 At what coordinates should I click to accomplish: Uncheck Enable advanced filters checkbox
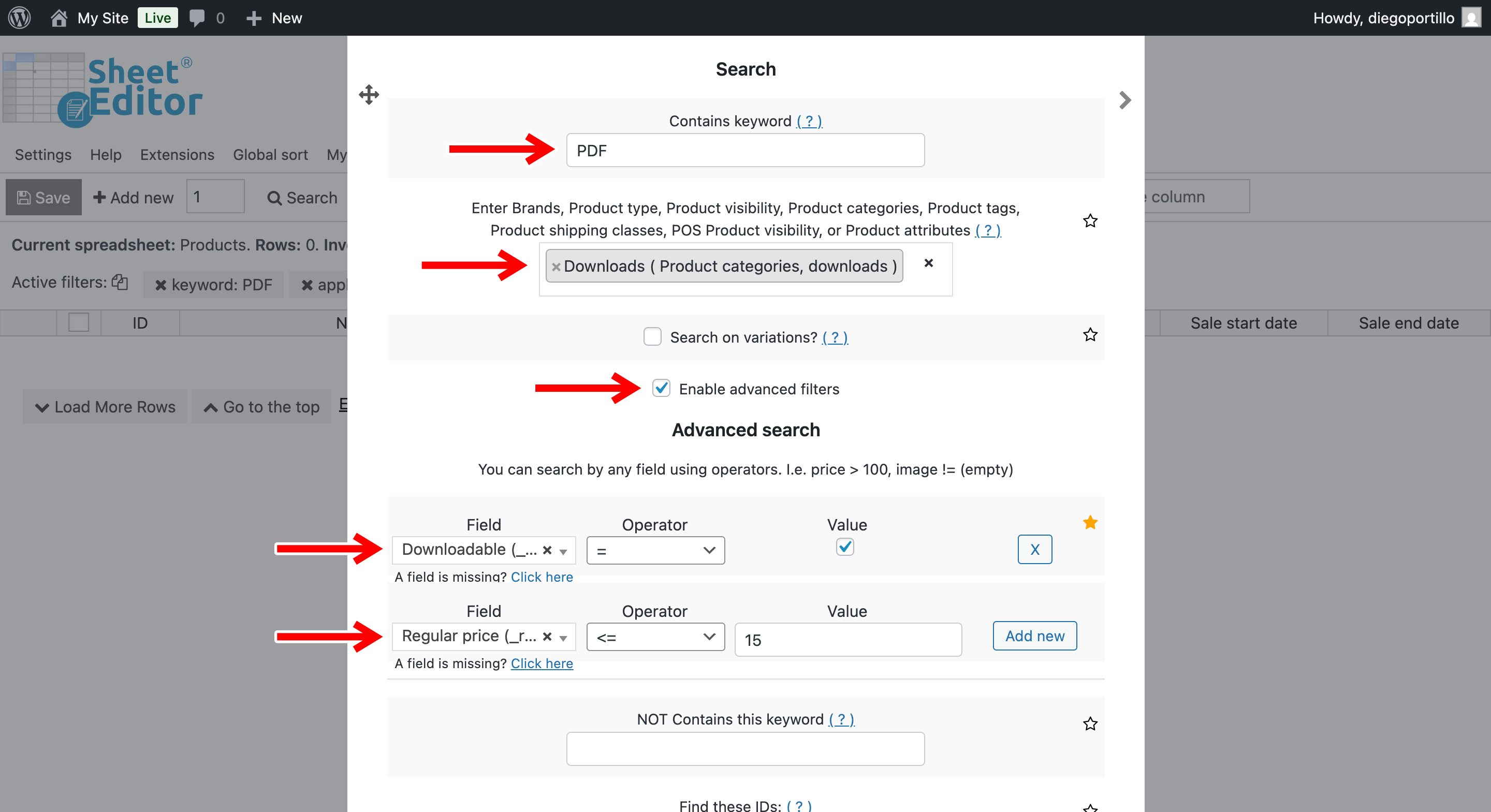(661, 388)
